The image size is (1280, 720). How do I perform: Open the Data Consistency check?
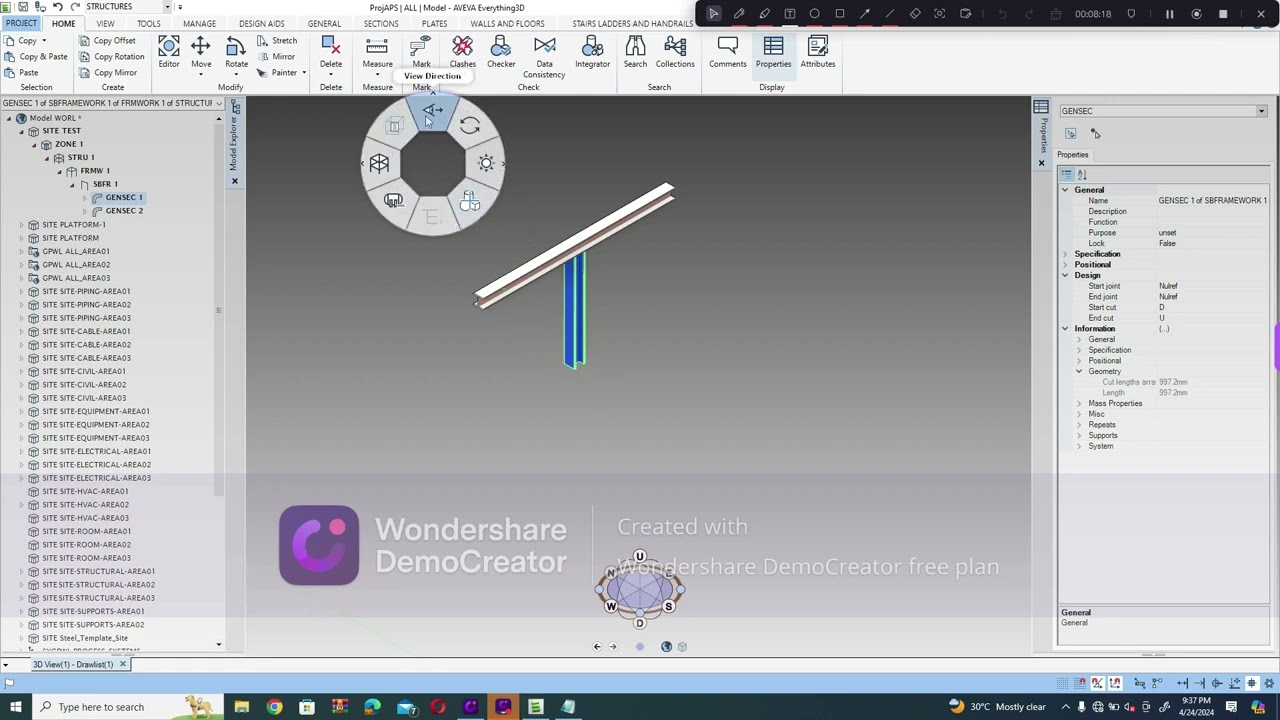pos(544,57)
